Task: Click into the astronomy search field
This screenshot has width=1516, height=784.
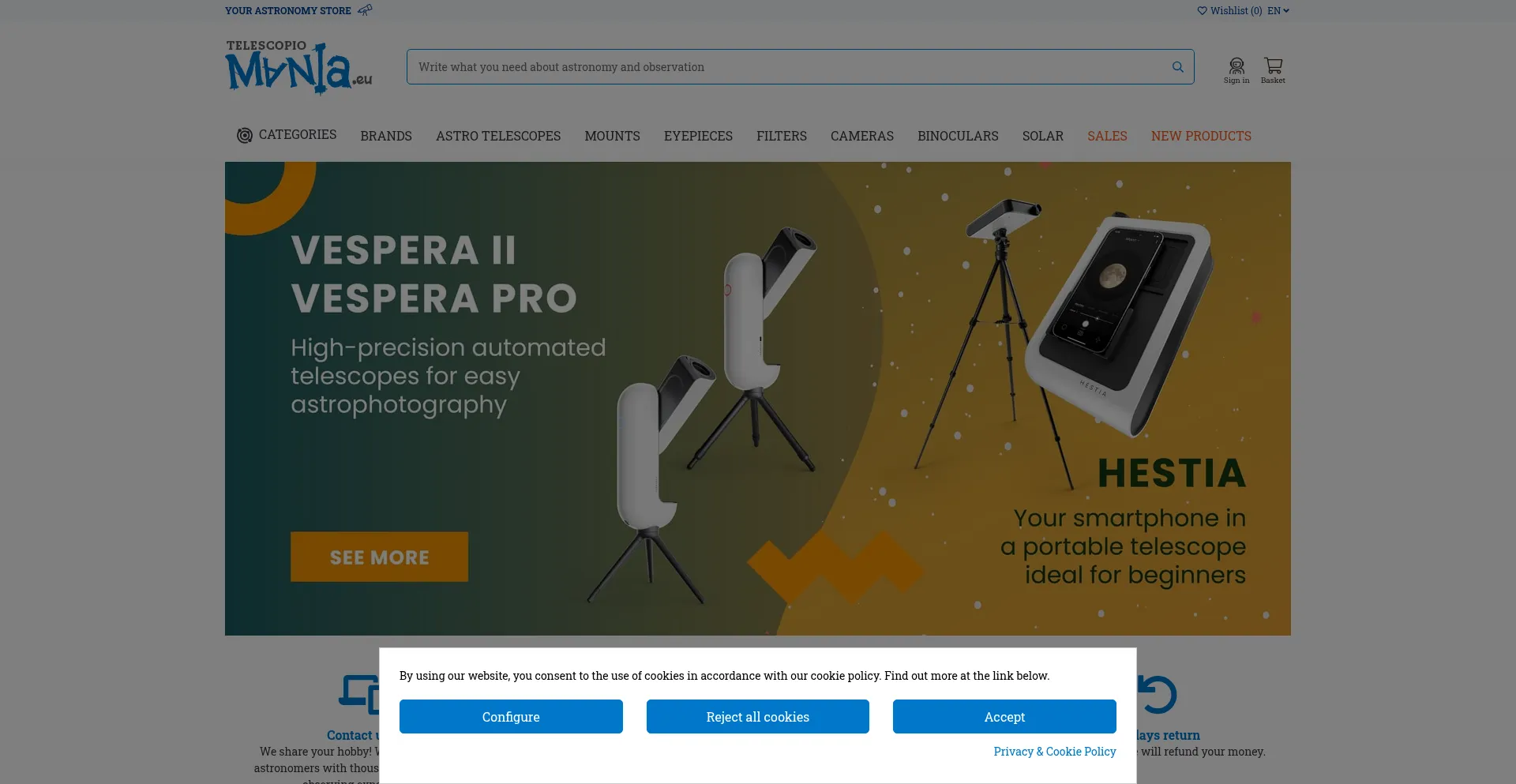Action: coord(790,67)
